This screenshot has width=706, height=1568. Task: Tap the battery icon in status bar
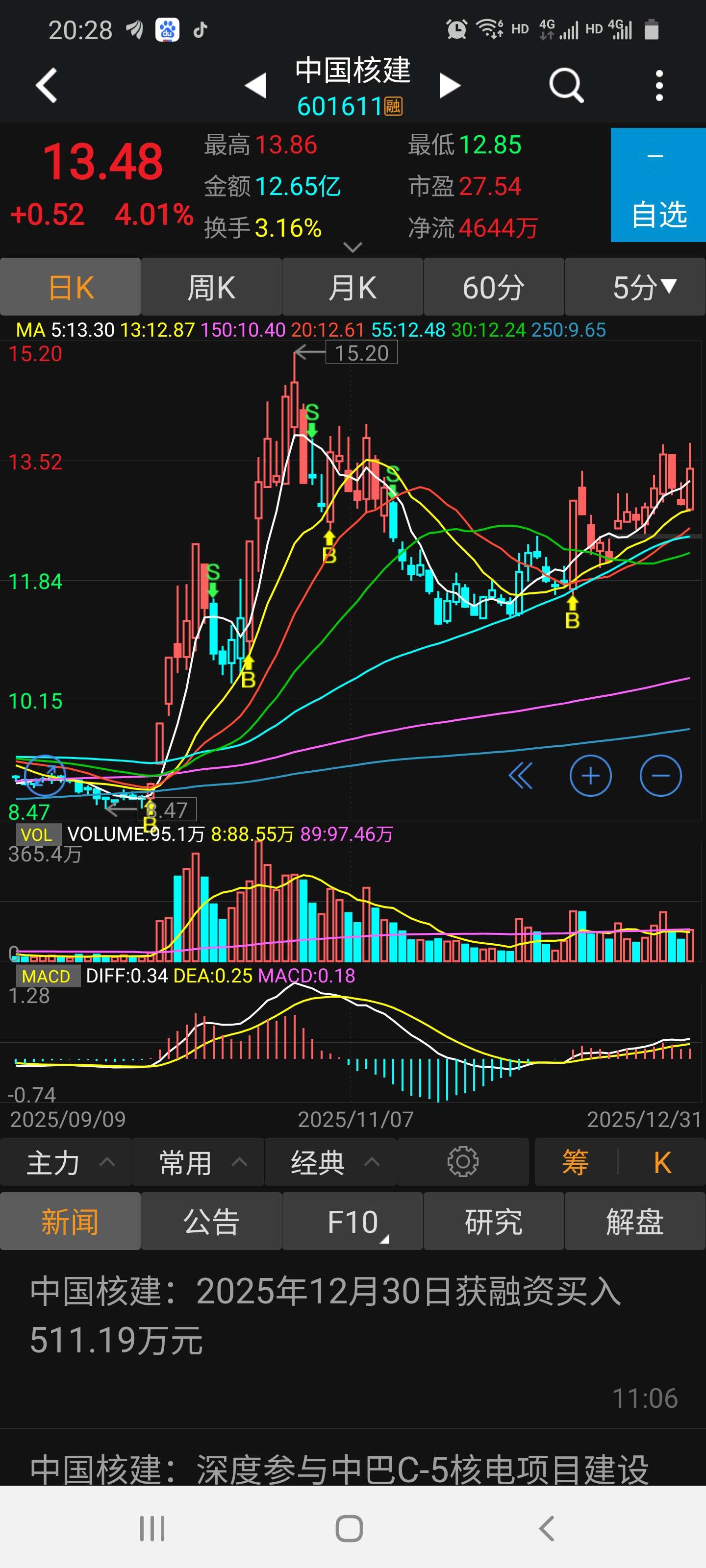pos(651,28)
